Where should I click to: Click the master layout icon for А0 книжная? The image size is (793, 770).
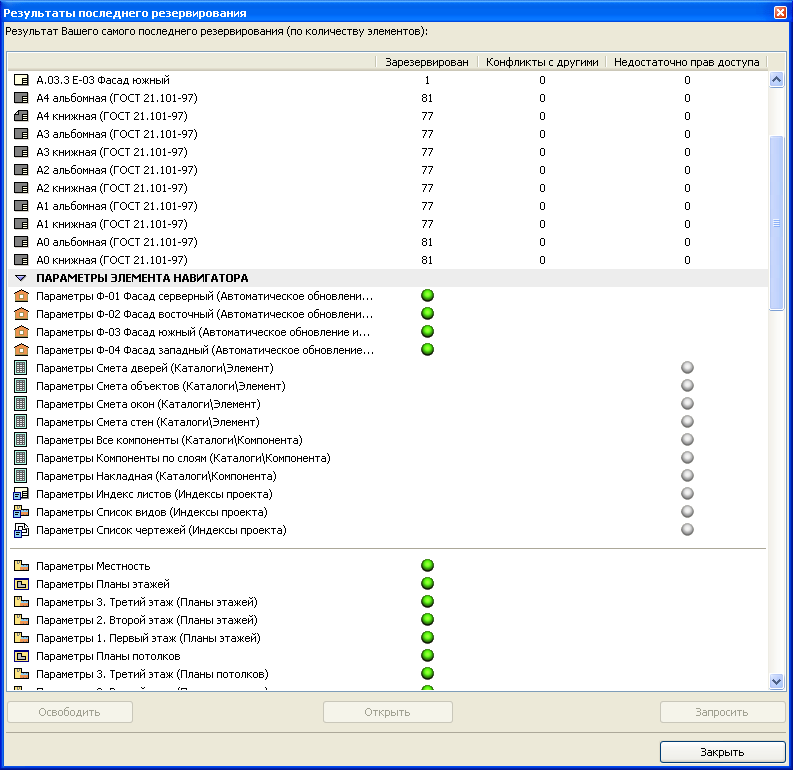[x=21, y=260]
